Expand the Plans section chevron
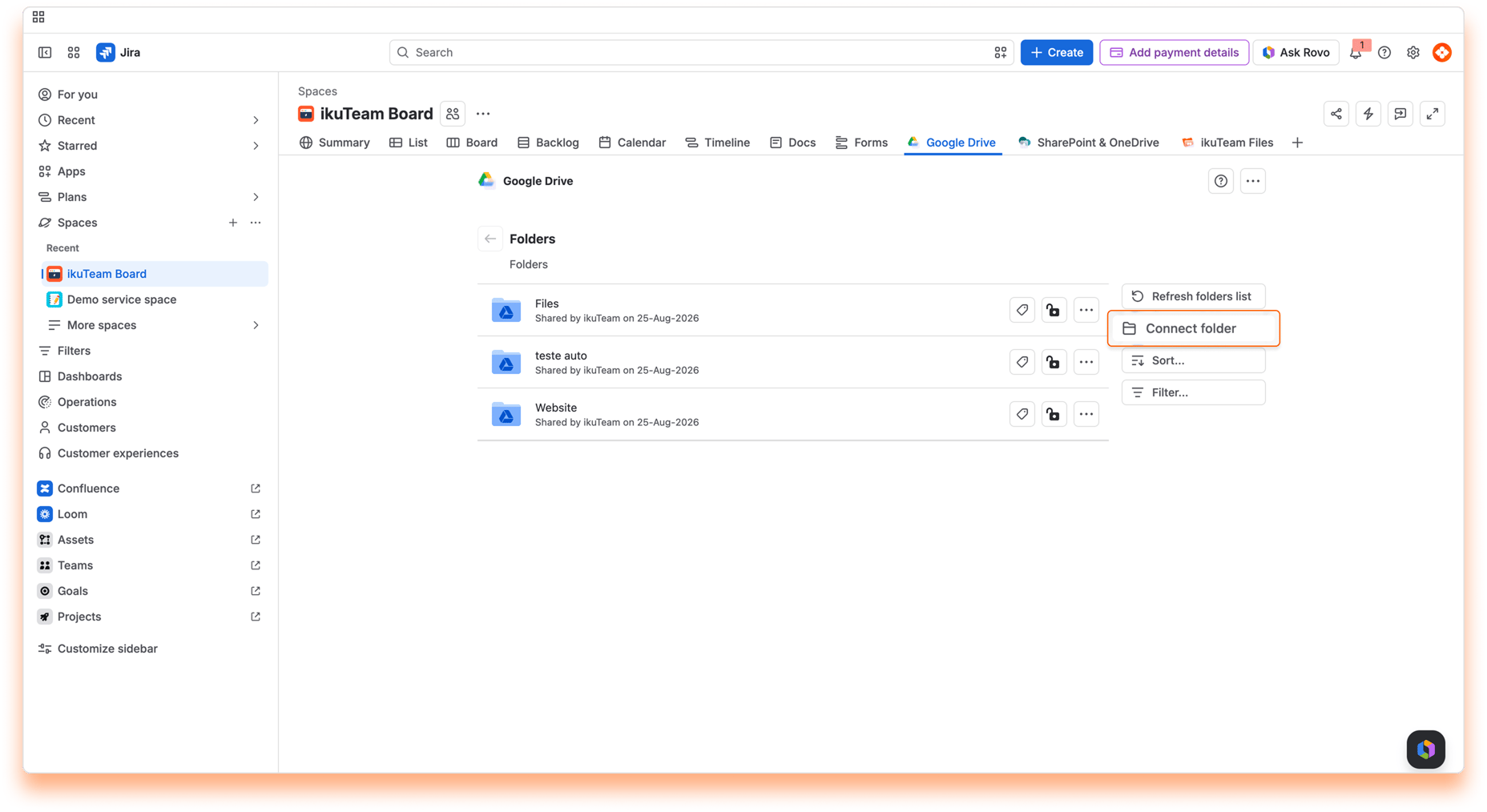Image resolution: width=1487 pixels, height=812 pixels. pyautogui.click(x=256, y=197)
